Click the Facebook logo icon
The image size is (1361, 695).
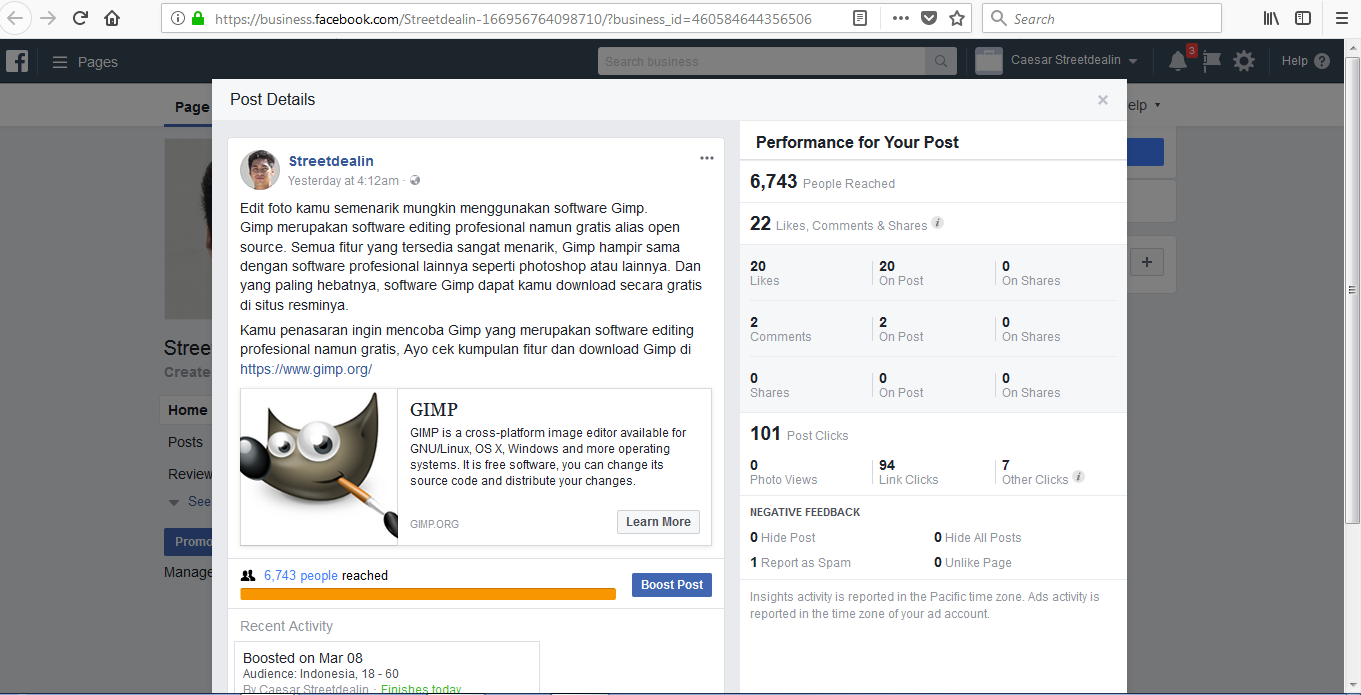point(17,61)
